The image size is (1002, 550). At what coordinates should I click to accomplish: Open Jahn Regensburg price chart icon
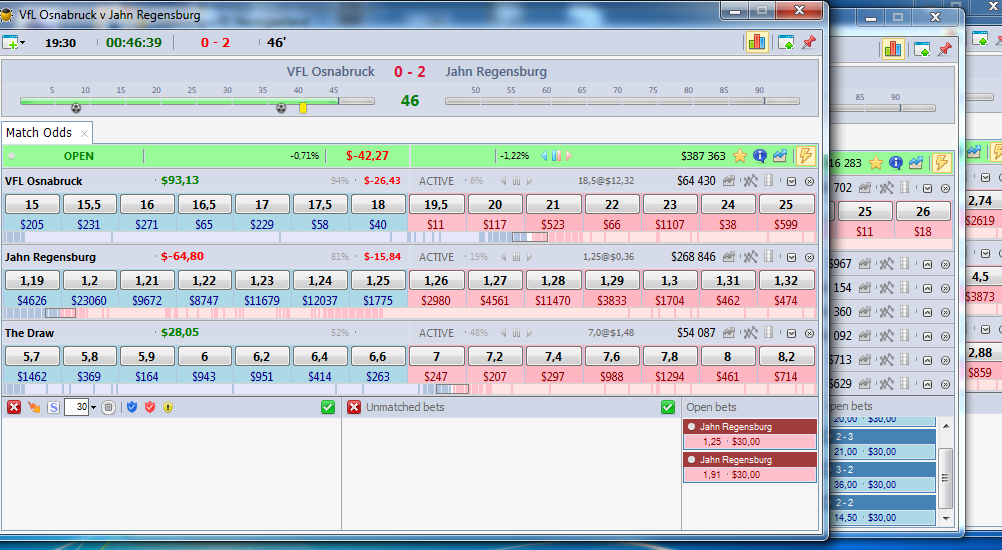[728, 257]
